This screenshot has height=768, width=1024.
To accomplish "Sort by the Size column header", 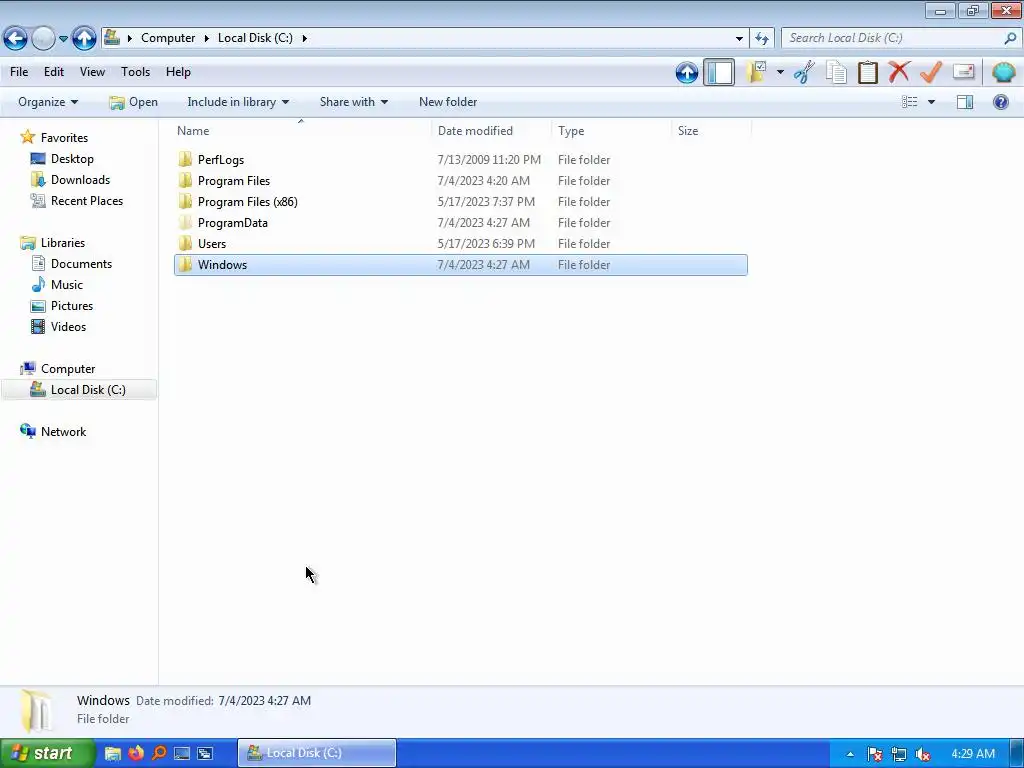I will tap(711, 131).
